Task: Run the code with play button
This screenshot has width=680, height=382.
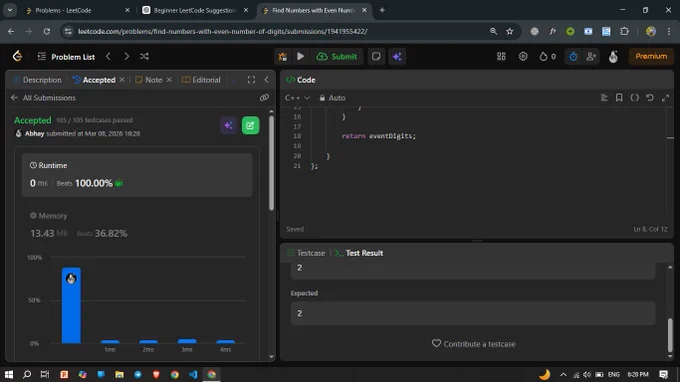Action: pyautogui.click(x=300, y=56)
